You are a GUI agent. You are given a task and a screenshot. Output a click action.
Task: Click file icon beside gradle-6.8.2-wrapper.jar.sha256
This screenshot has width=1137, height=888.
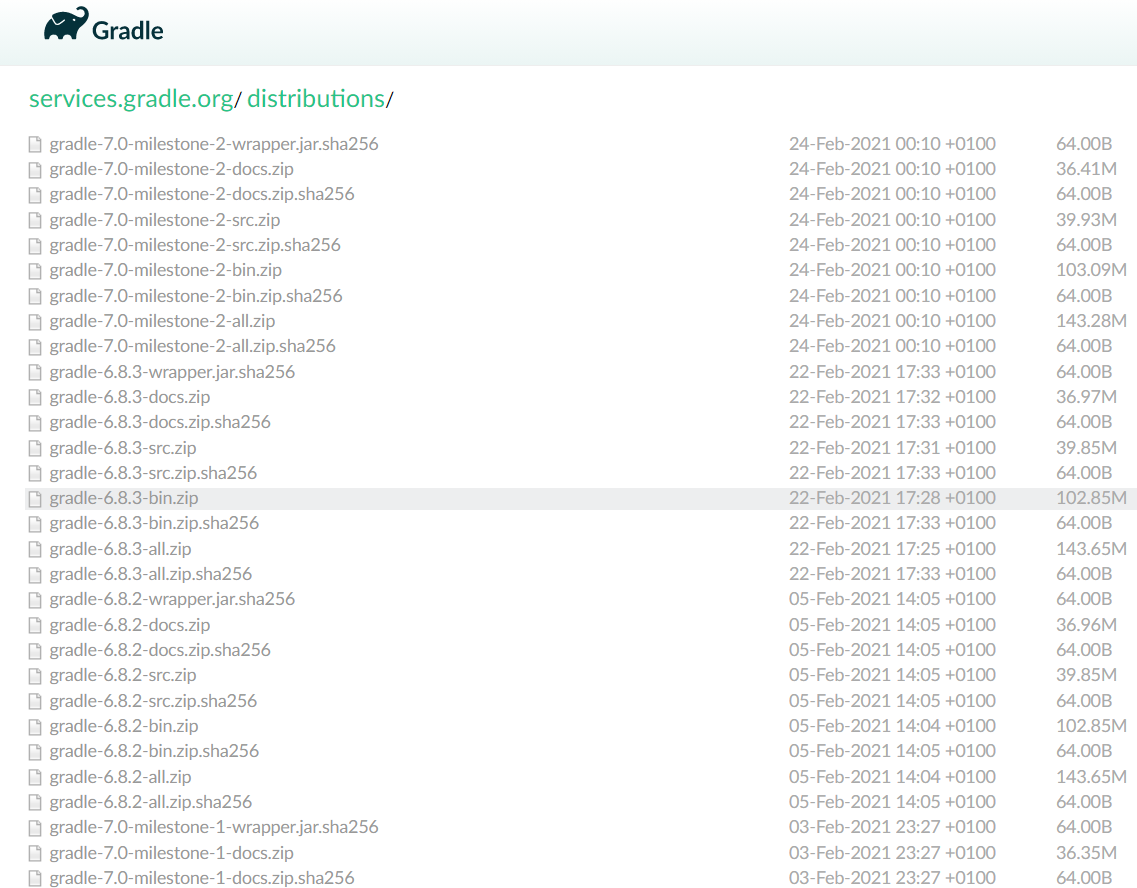click(x=35, y=599)
